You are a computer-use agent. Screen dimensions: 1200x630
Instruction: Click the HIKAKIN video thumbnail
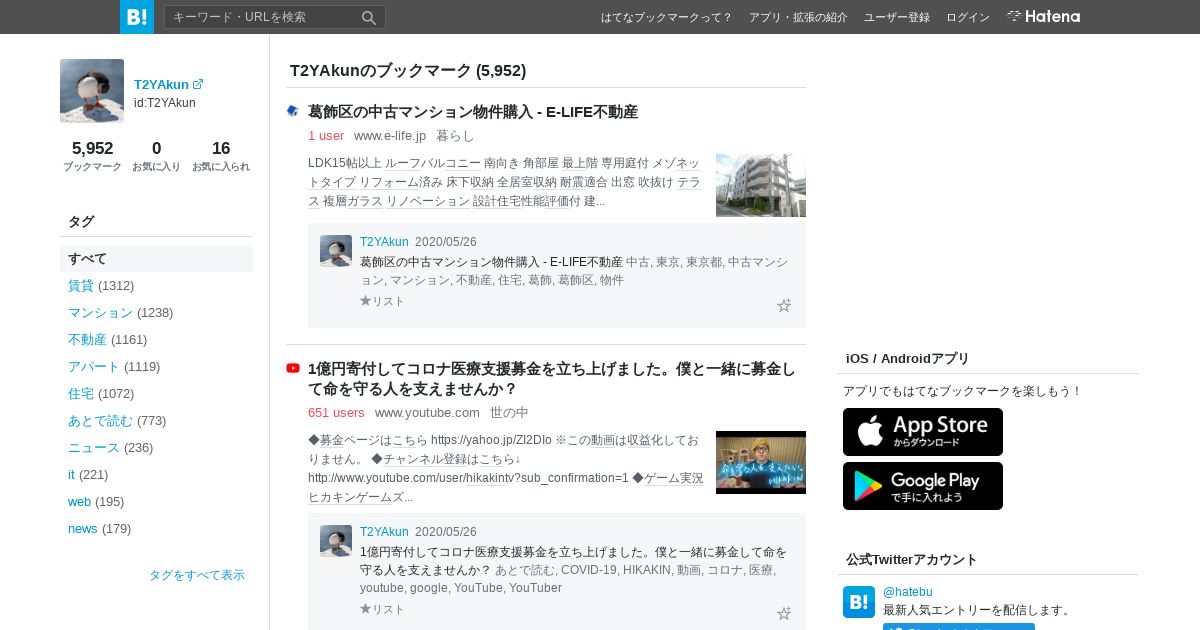point(761,462)
